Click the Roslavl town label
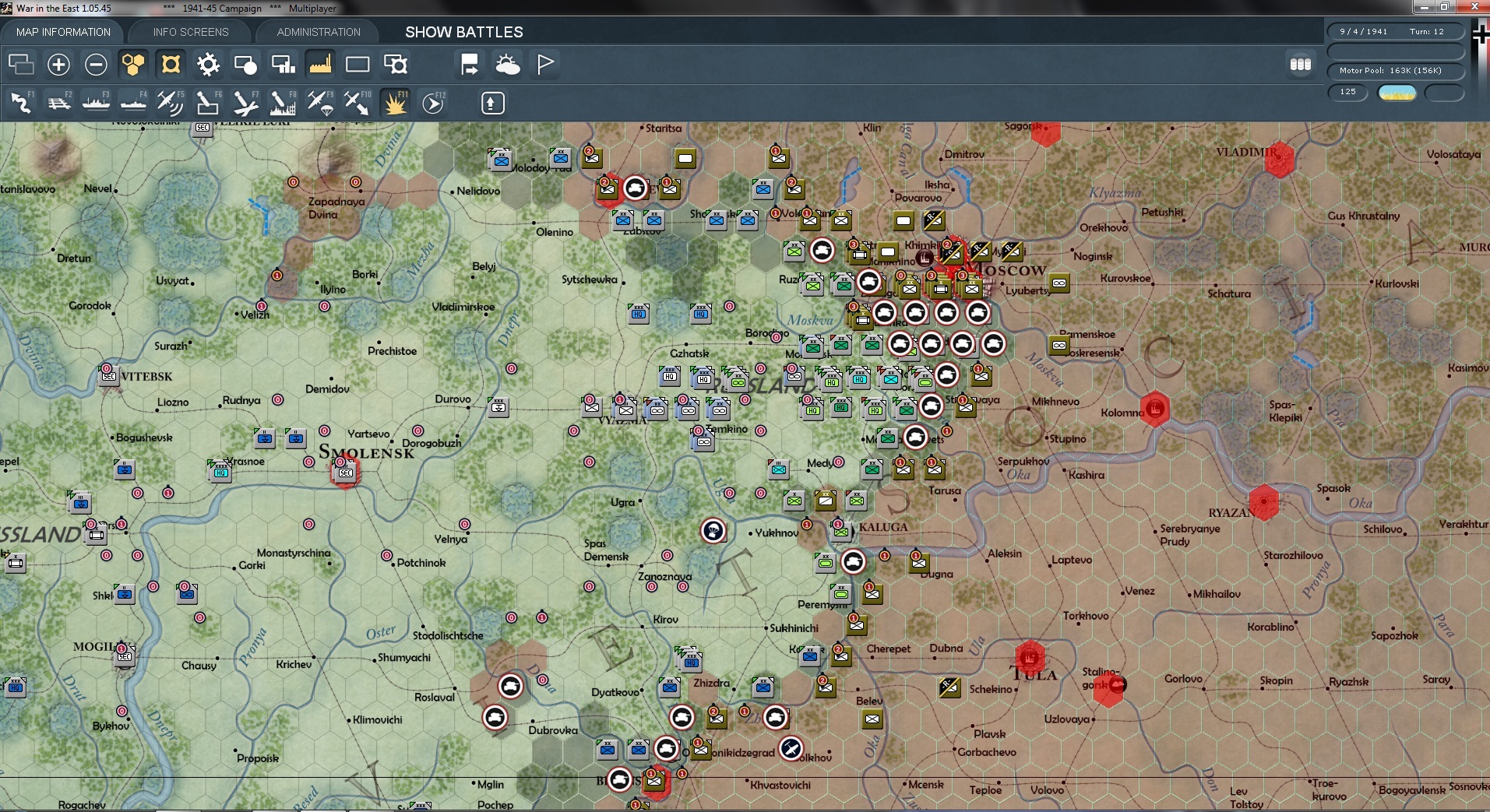Screen dimensions: 1490x812 click(435, 697)
